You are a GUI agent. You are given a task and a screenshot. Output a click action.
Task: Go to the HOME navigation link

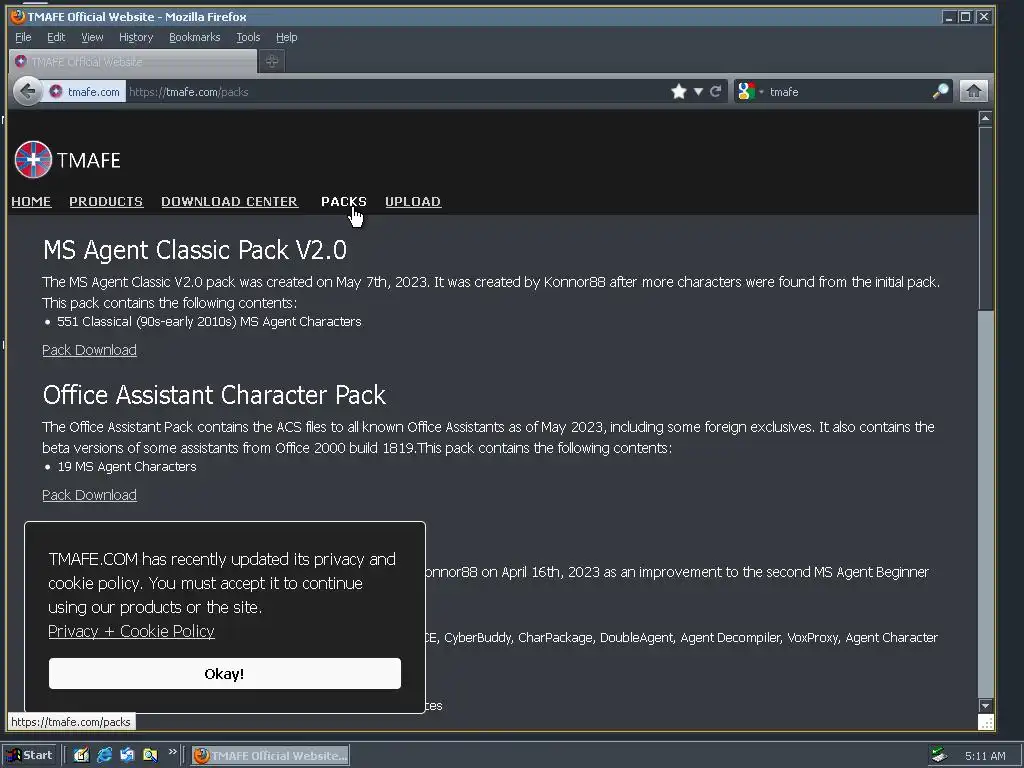(x=31, y=201)
